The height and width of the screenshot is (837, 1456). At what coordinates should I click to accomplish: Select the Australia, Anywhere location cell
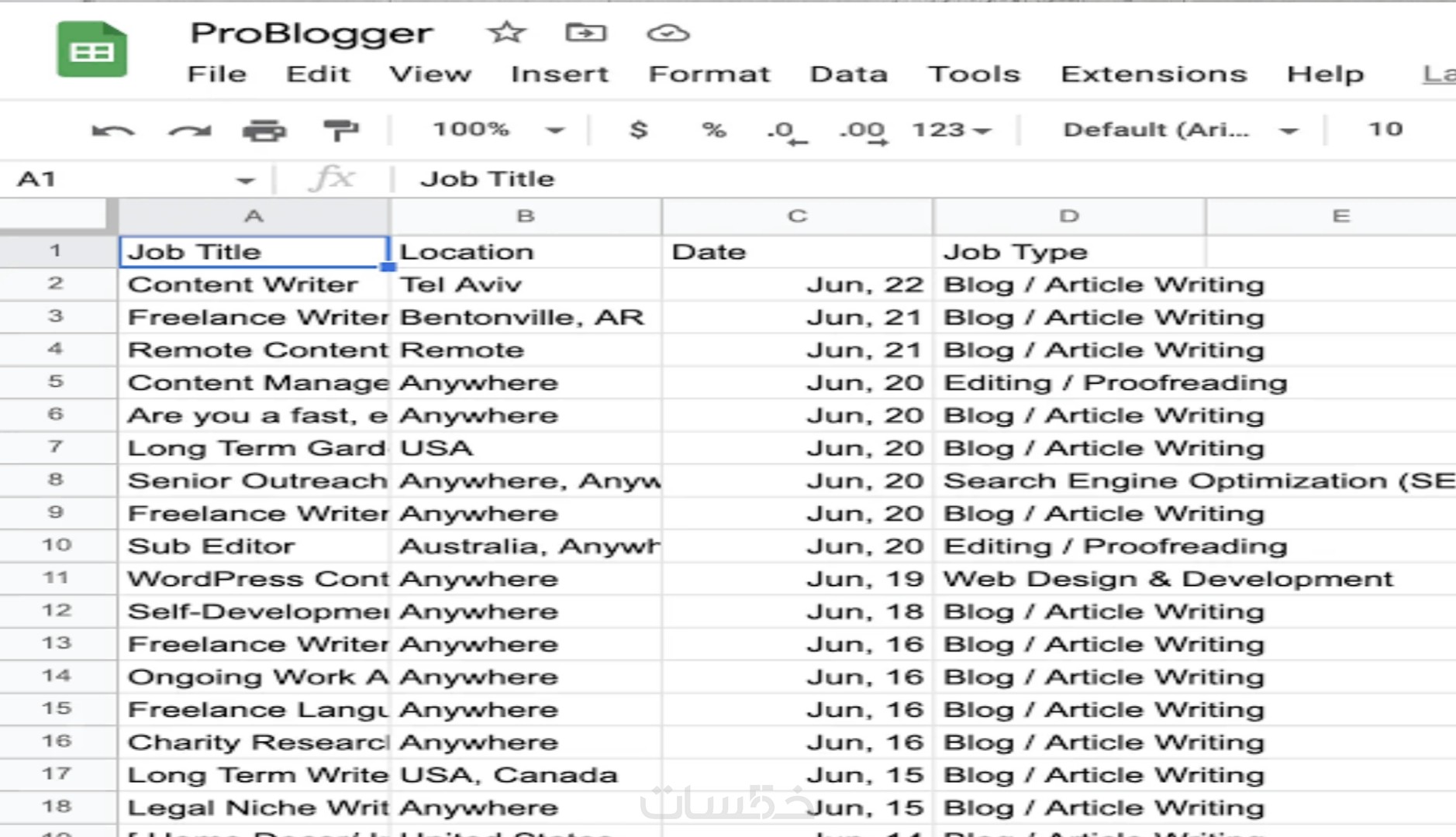coord(526,546)
